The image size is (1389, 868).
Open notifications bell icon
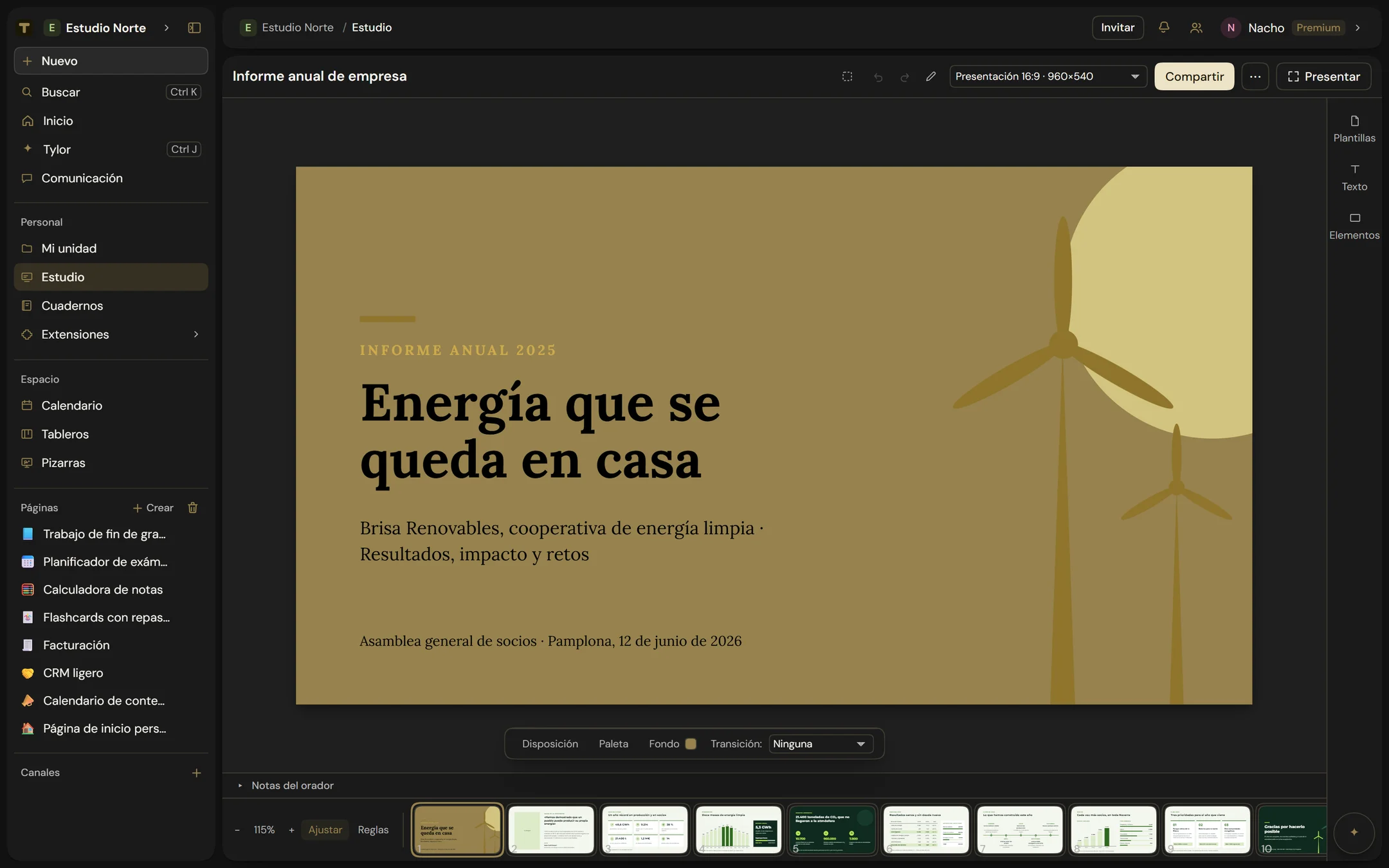[x=1163, y=28]
